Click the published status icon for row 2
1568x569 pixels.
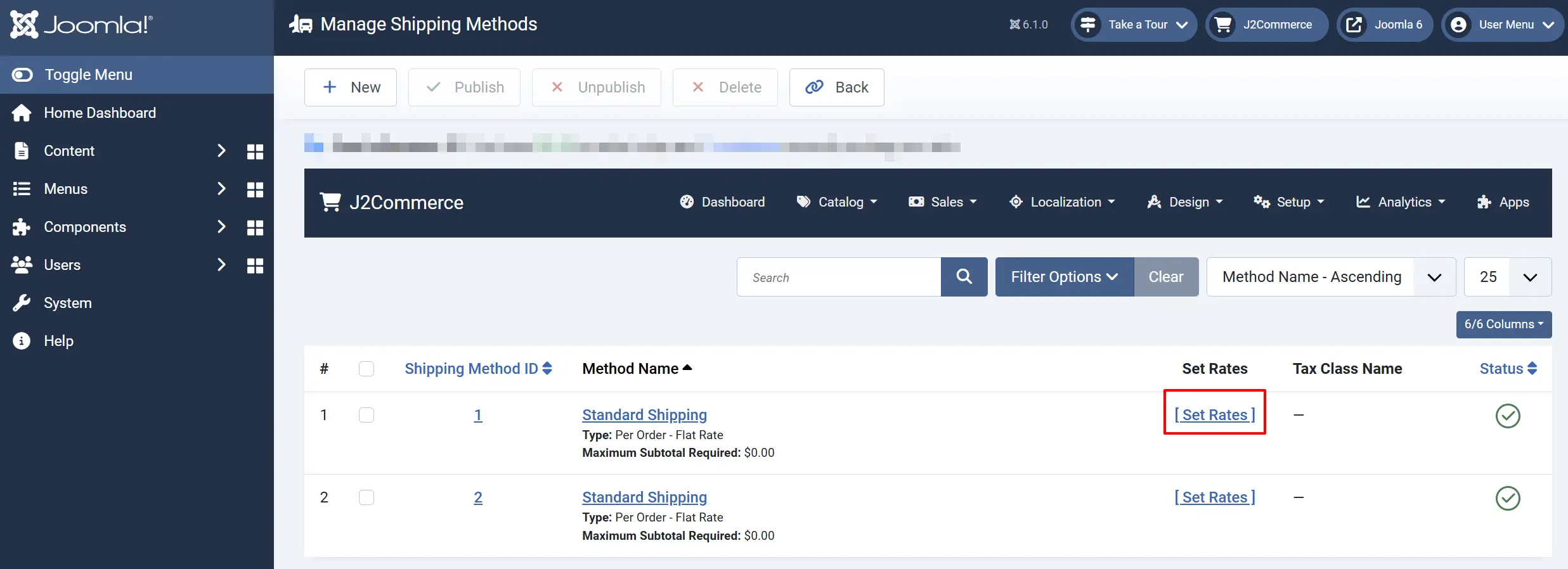pyautogui.click(x=1508, y=498)
